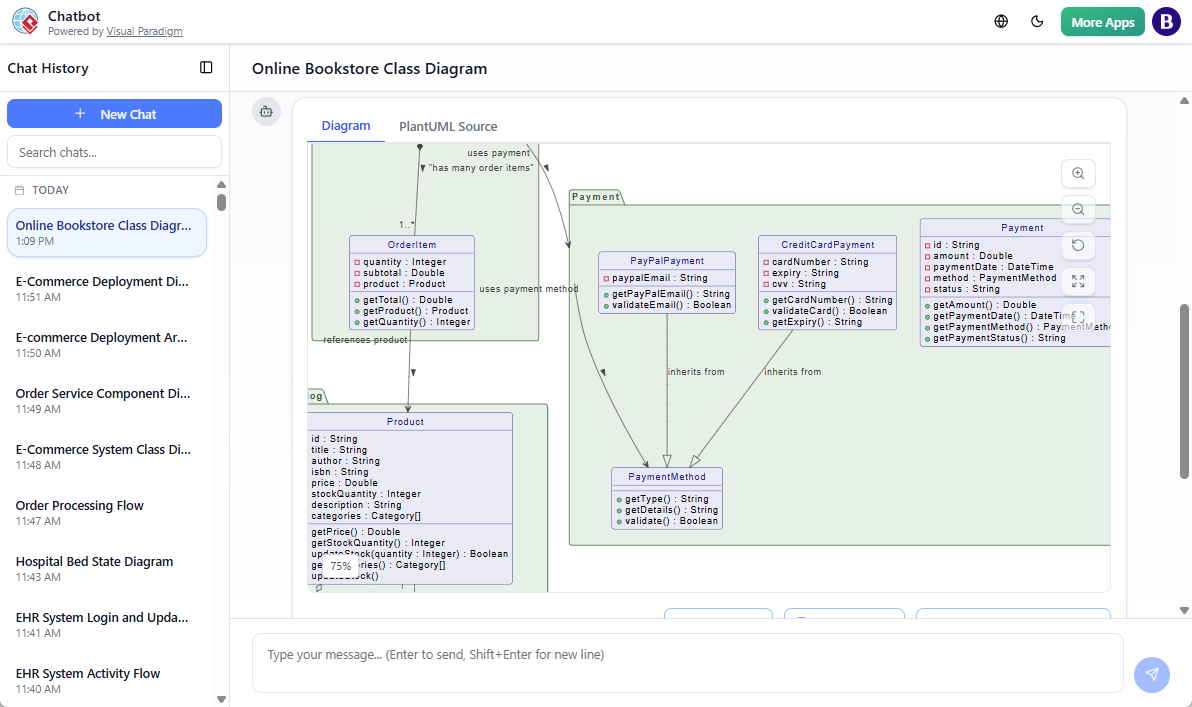The width and height of the screenshot is (1192, 707).
Task: Start a New Chat
Action: [x=114, y=114]
